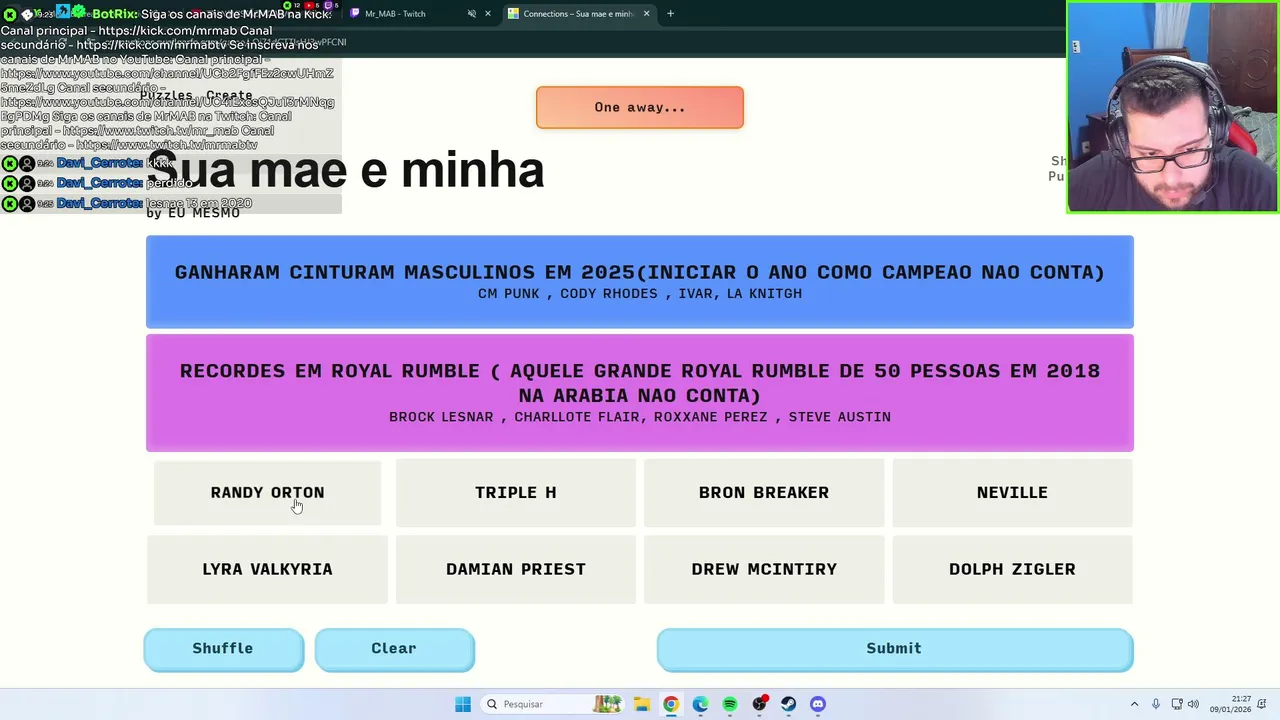Open Google Chrome from the taskbar
The image size is (1280, 720).
[671, 704]
